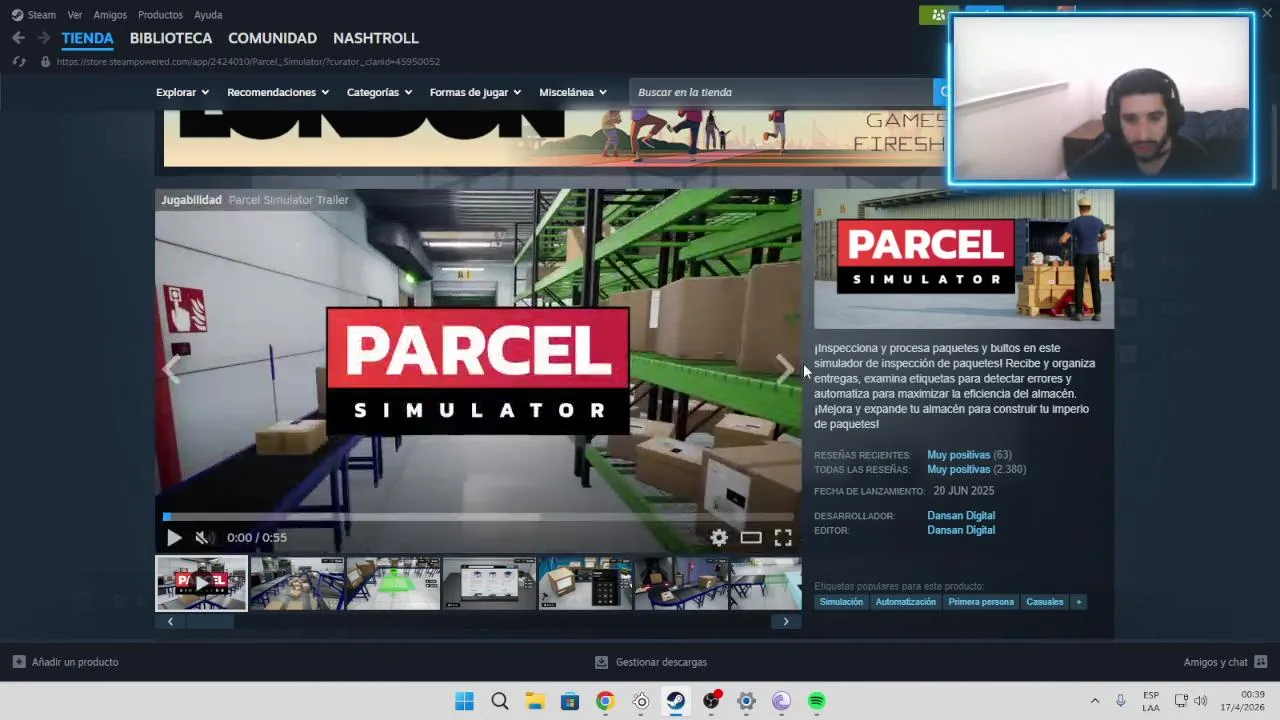Open the NASHTROLL profile tab

375,38
